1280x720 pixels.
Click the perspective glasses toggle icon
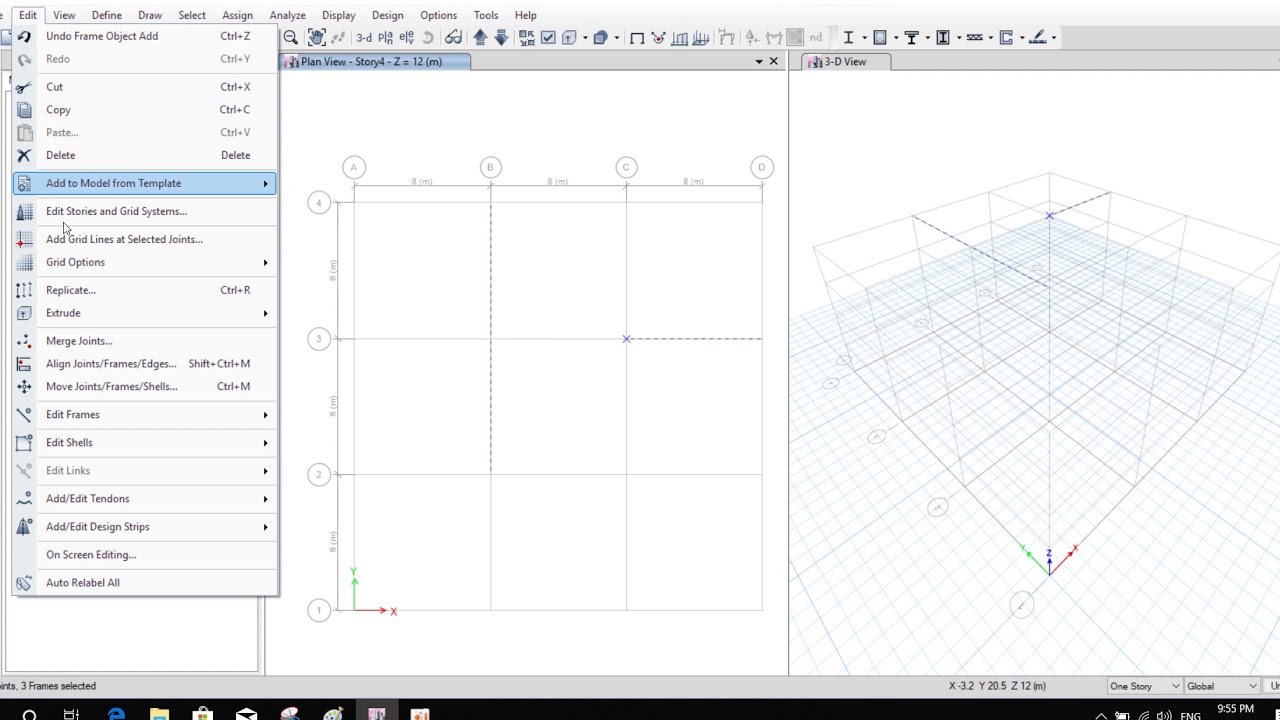point(454,37)
